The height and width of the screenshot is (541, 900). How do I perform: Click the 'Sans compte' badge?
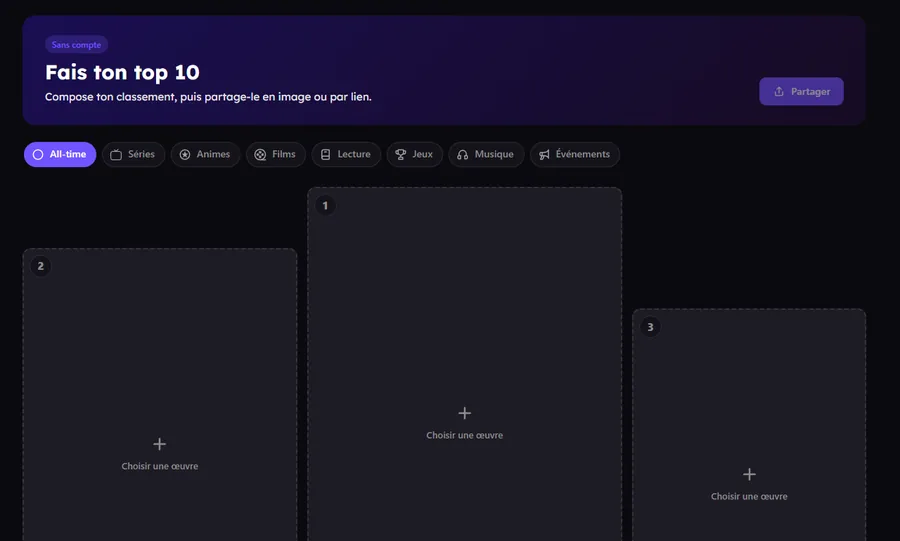(x=76, y=45)
